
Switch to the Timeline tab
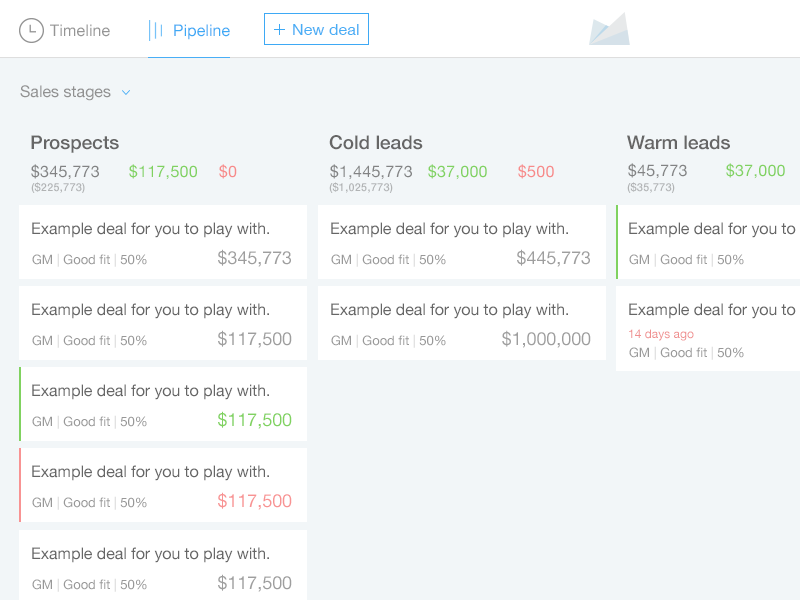point(79,30)
